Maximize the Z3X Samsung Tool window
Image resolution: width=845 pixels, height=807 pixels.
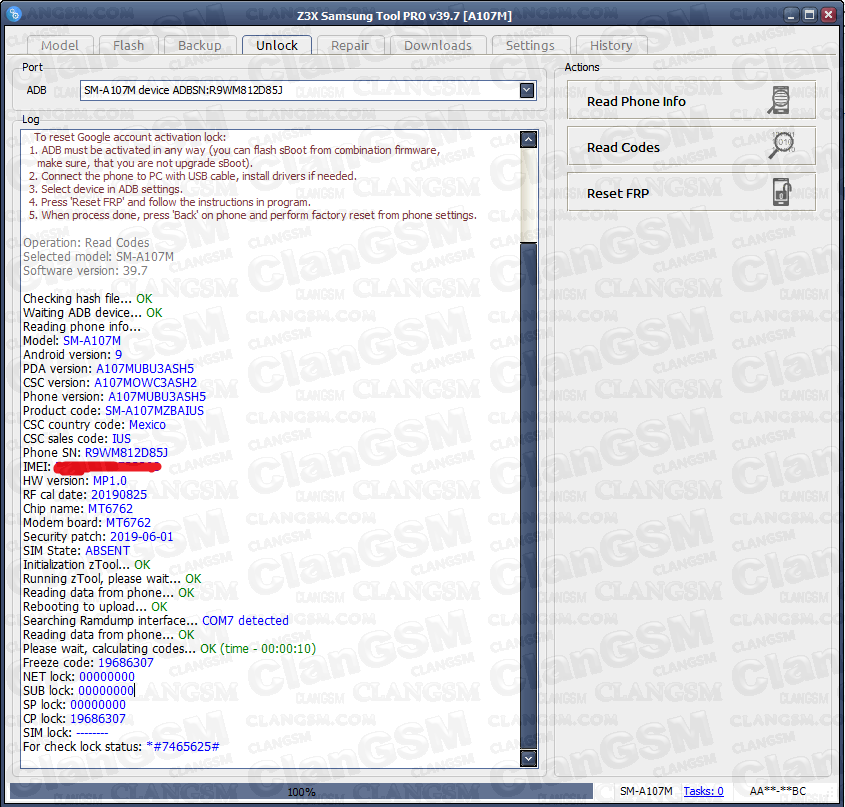click(809, 15)
